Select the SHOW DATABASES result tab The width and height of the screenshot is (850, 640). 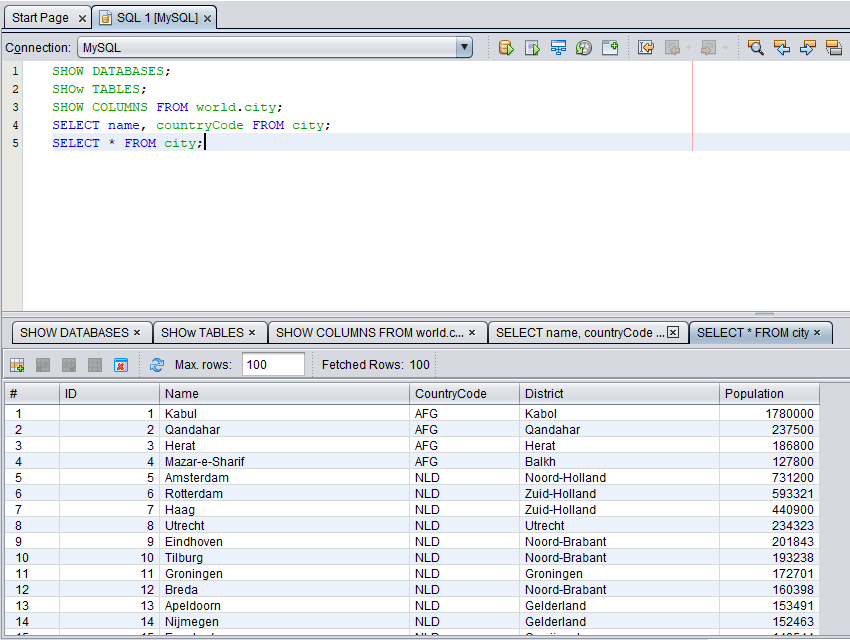pos(74,330)
